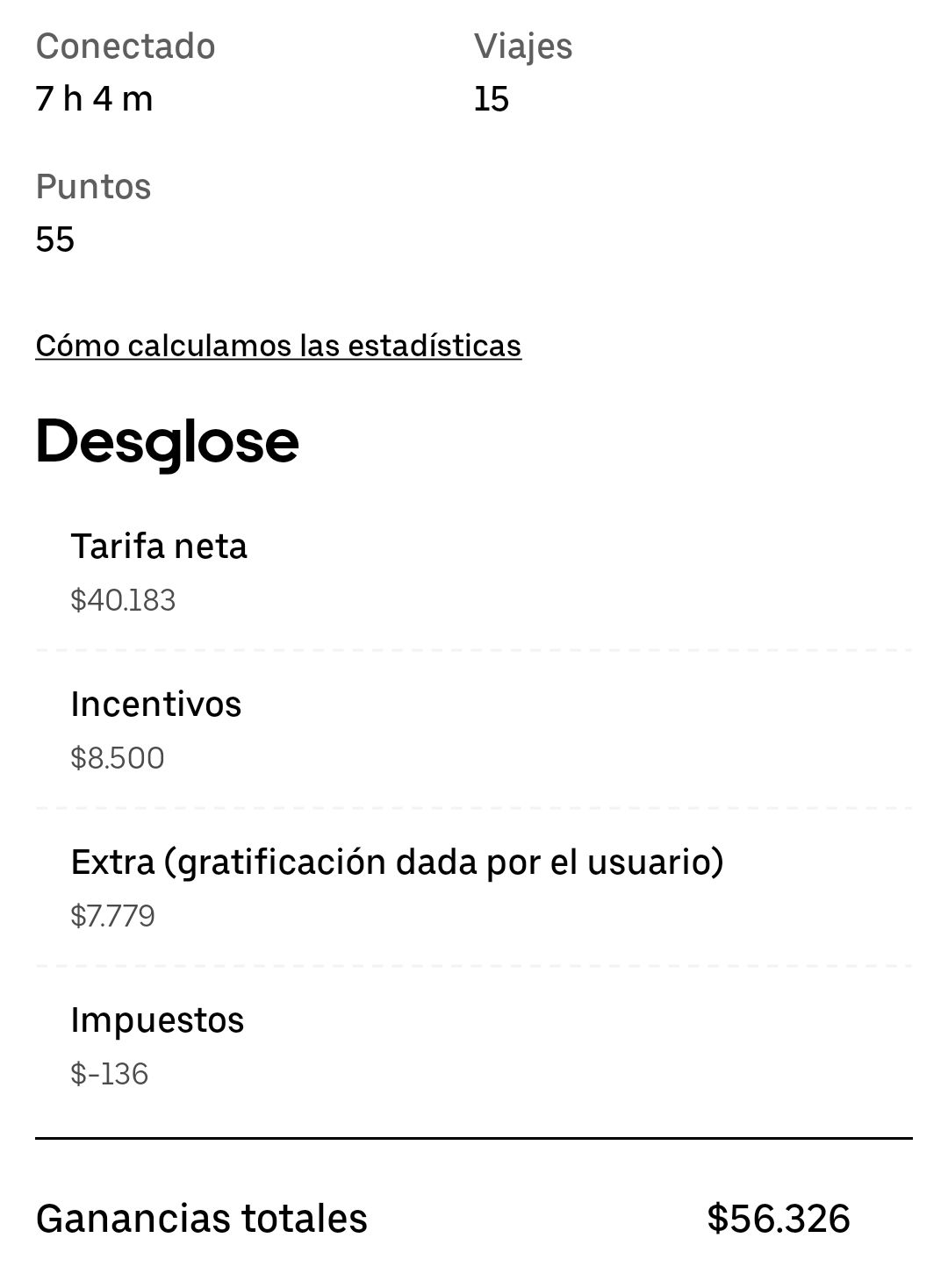Select the $56.326 total earnings amount
The image size is (948, 1288).
pyautogui.click(x=779, y=1219)
